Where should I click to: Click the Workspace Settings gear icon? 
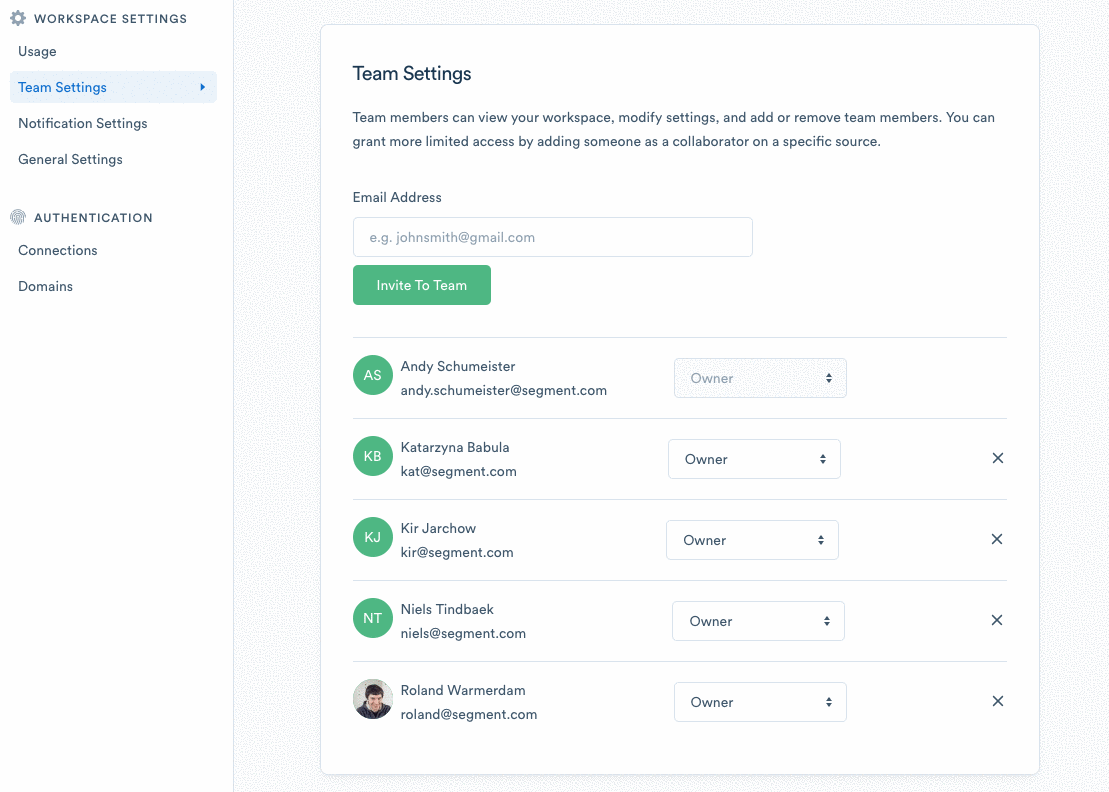click(17, 18)
